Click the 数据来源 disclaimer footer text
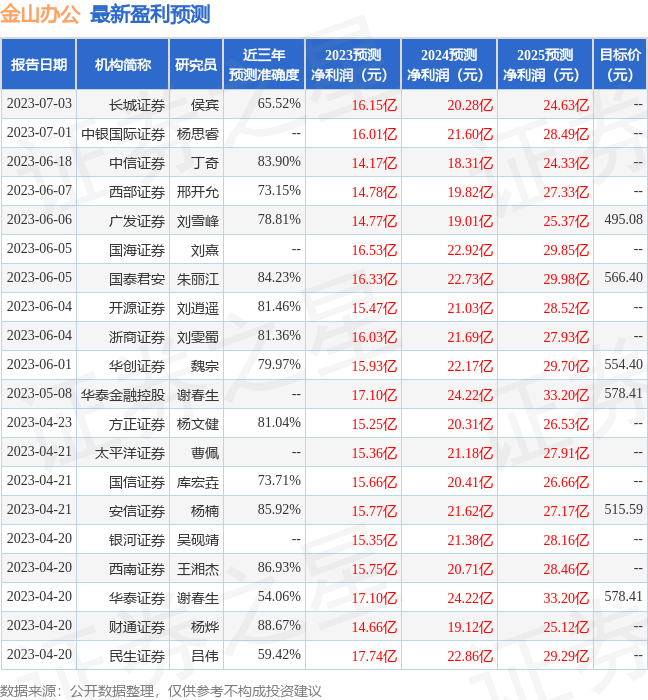This screenshot has height=700, width=648. [161, 692]
